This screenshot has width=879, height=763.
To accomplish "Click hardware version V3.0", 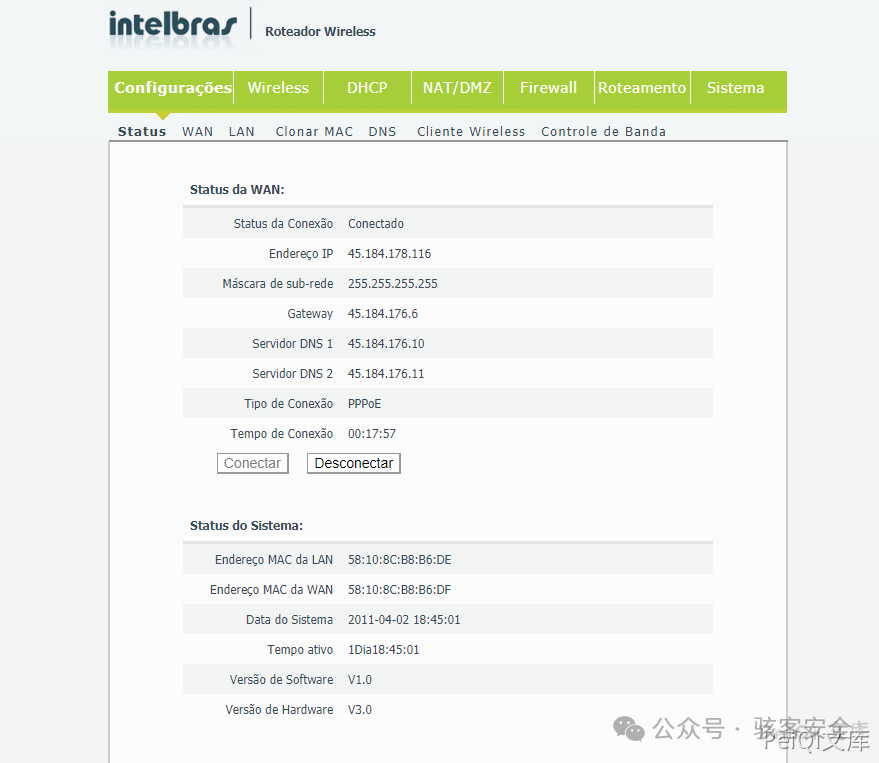I will pyautogui.click(x=359, y=710).
